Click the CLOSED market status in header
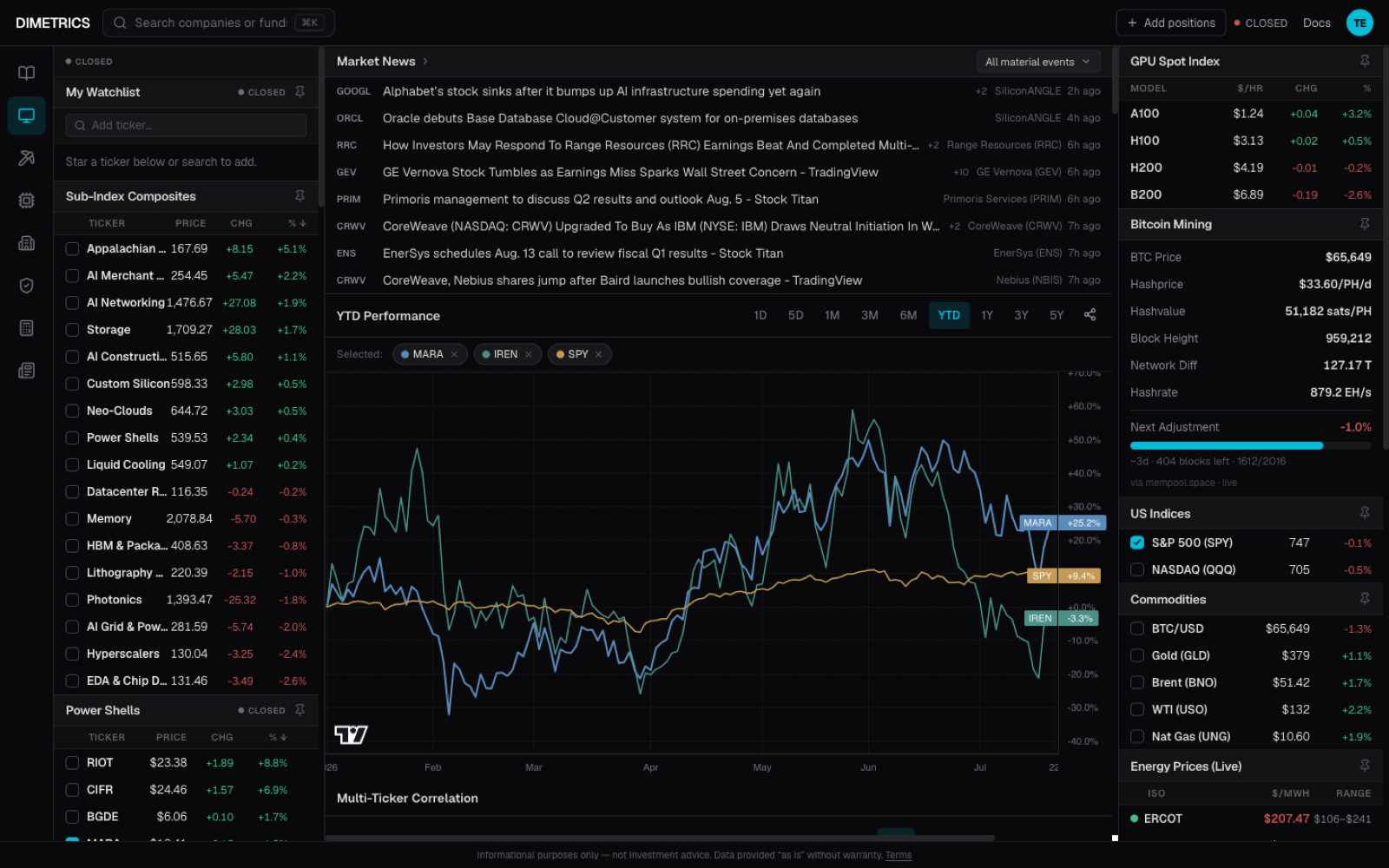1389x868 pixels. [1261, 23]
